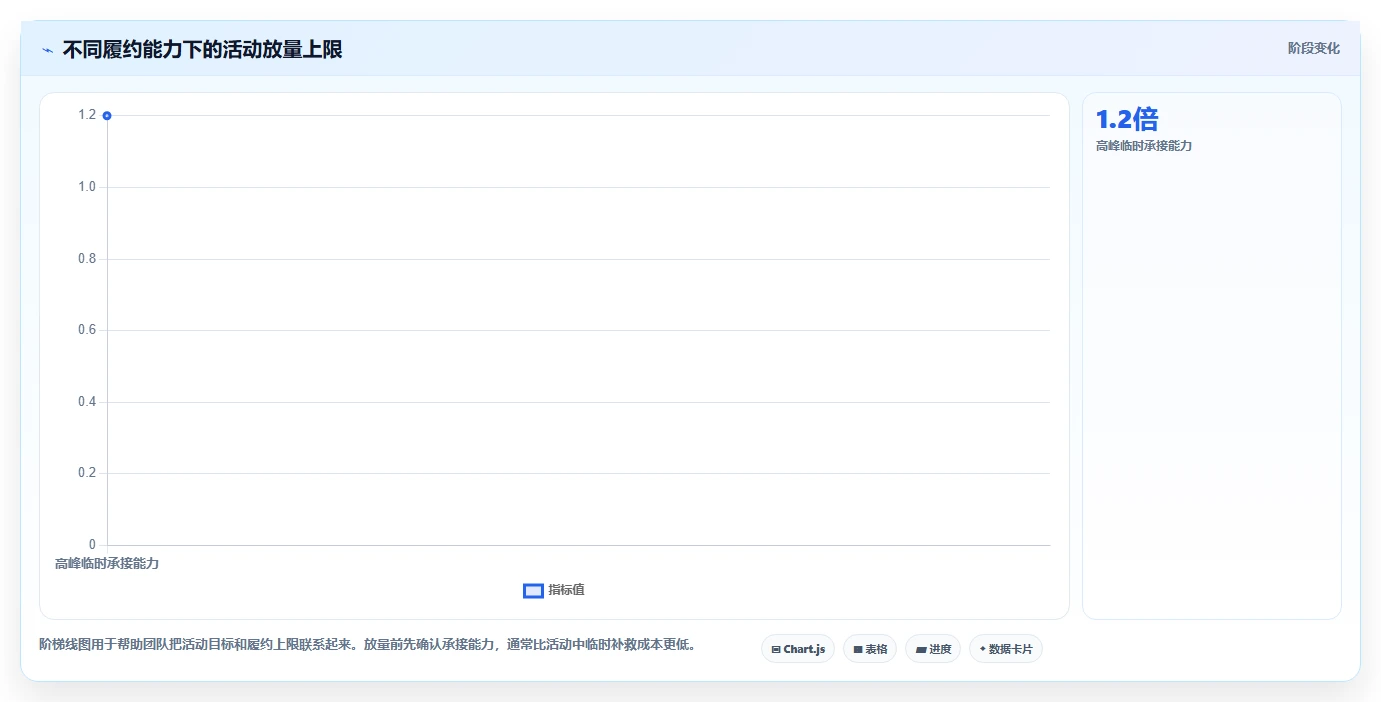Click the 高峰临时承接能力 card caption
Image resolution: width=1381 pixels, height=702 pixels.
pos(1144,146)
